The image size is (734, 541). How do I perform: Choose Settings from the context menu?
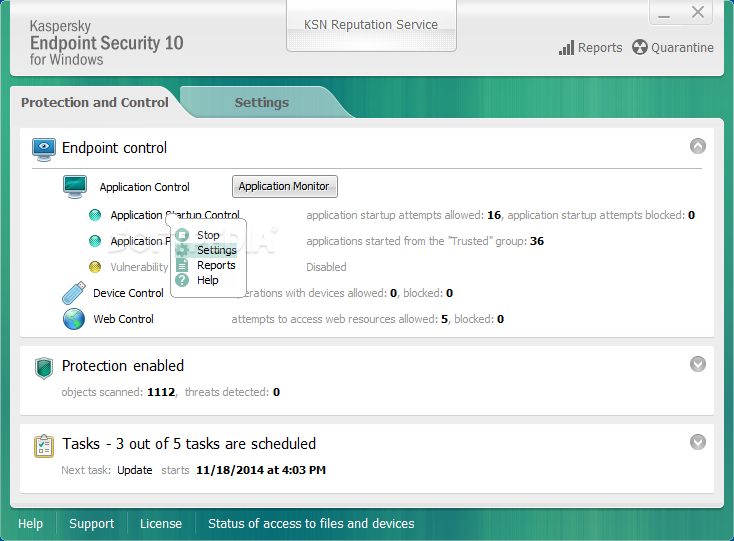point(206,250)
